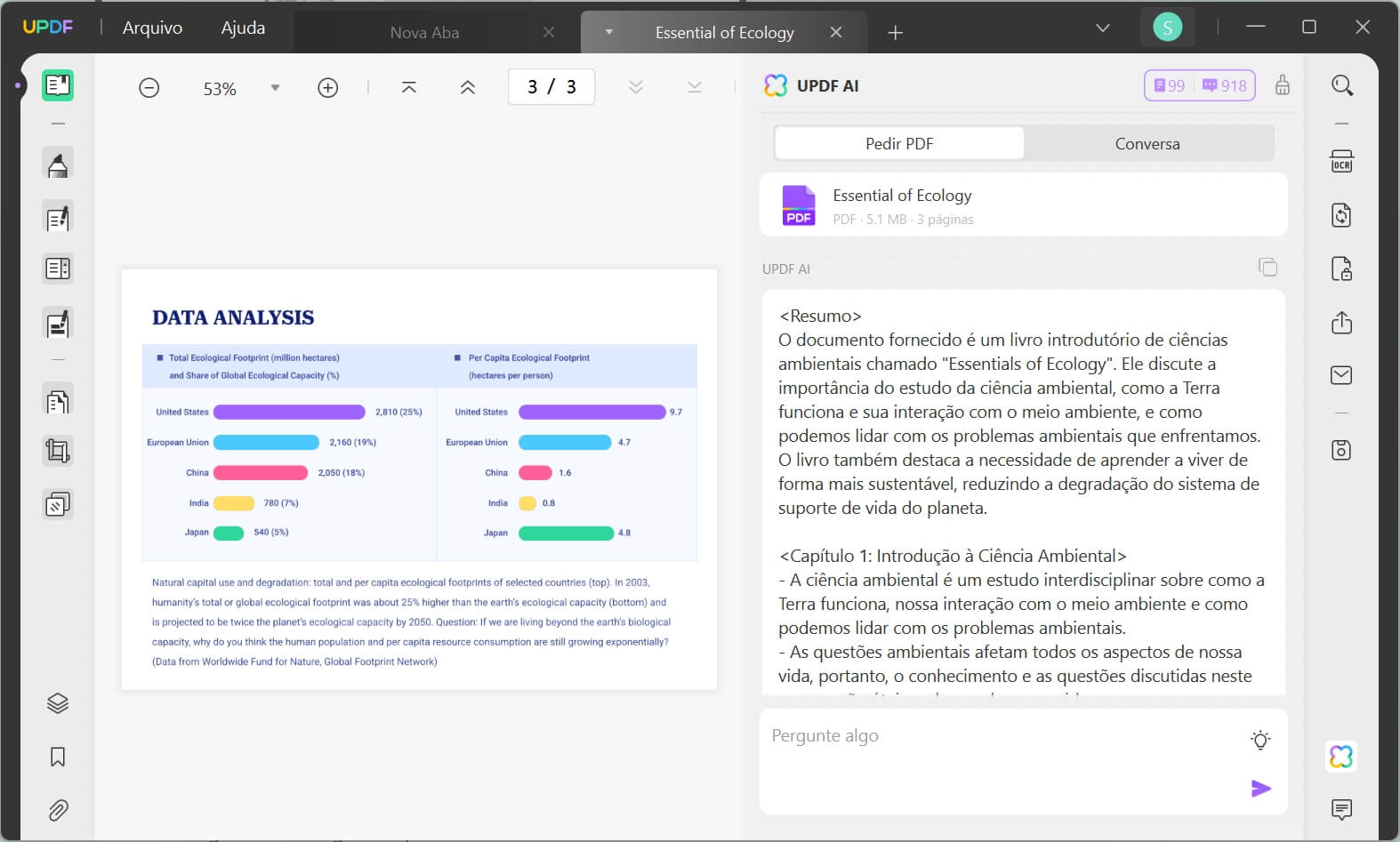This screenshot has width=1400, height=842.
Task: Go to the previous page
Action: tap(468, 87)
